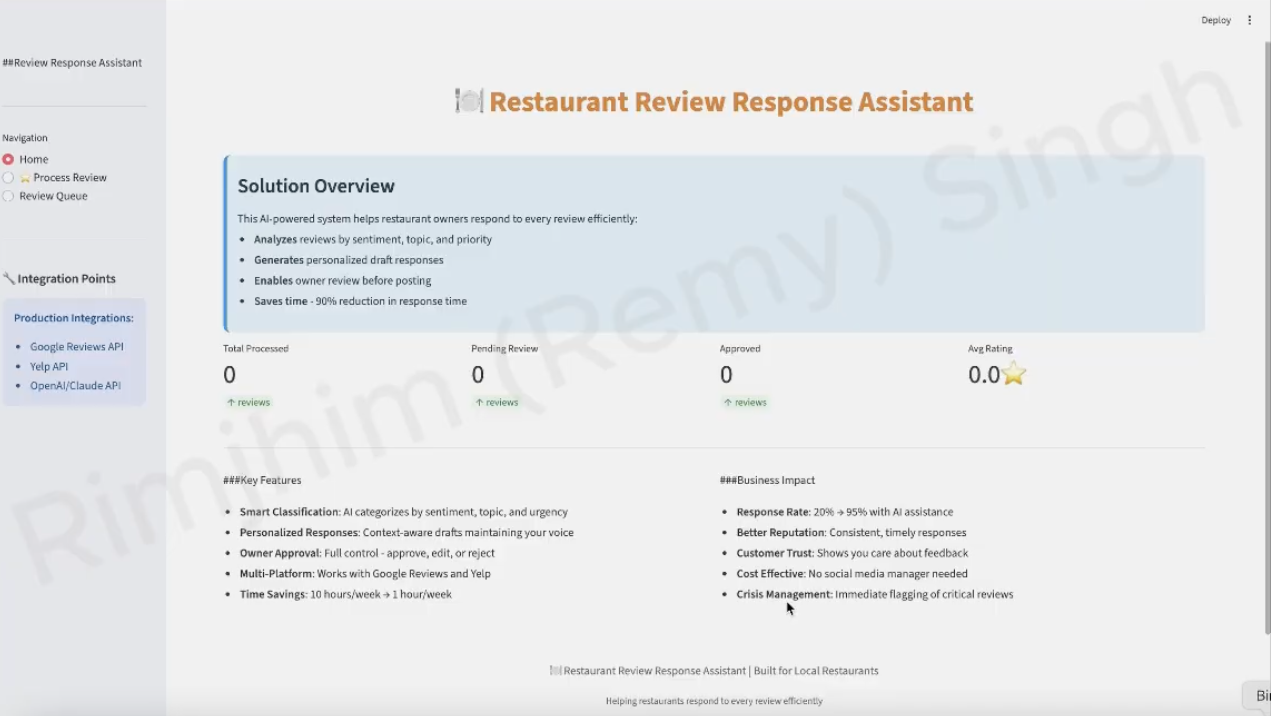This screenshot has width=1271, height=716.
Task: Click the Total Processed metric value
Action: point(230,375)
